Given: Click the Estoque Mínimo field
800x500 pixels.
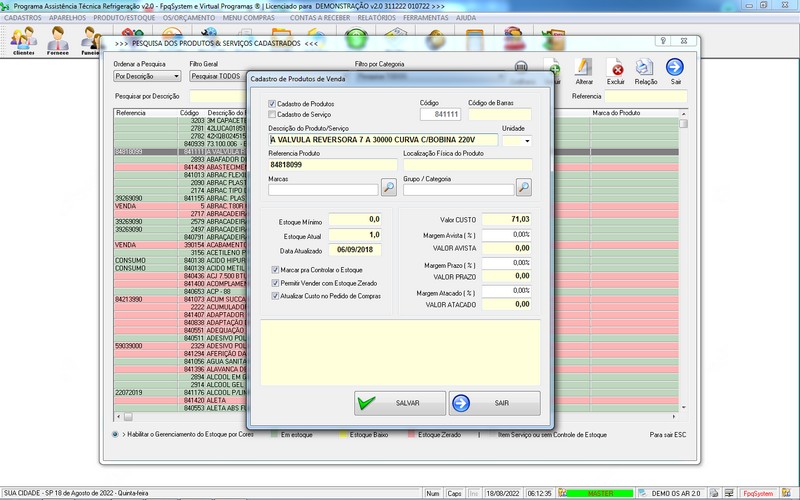Looking at the screenshot, I should [355, 219].
